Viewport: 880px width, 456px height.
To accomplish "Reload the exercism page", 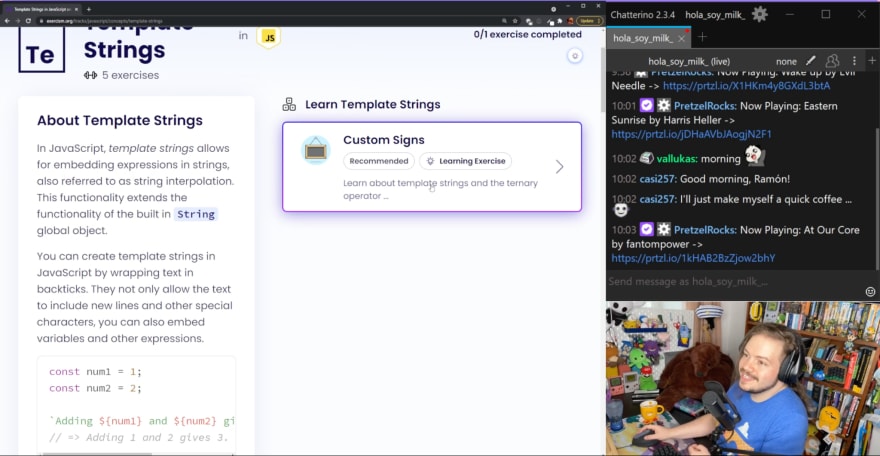I will pos(28,21).
